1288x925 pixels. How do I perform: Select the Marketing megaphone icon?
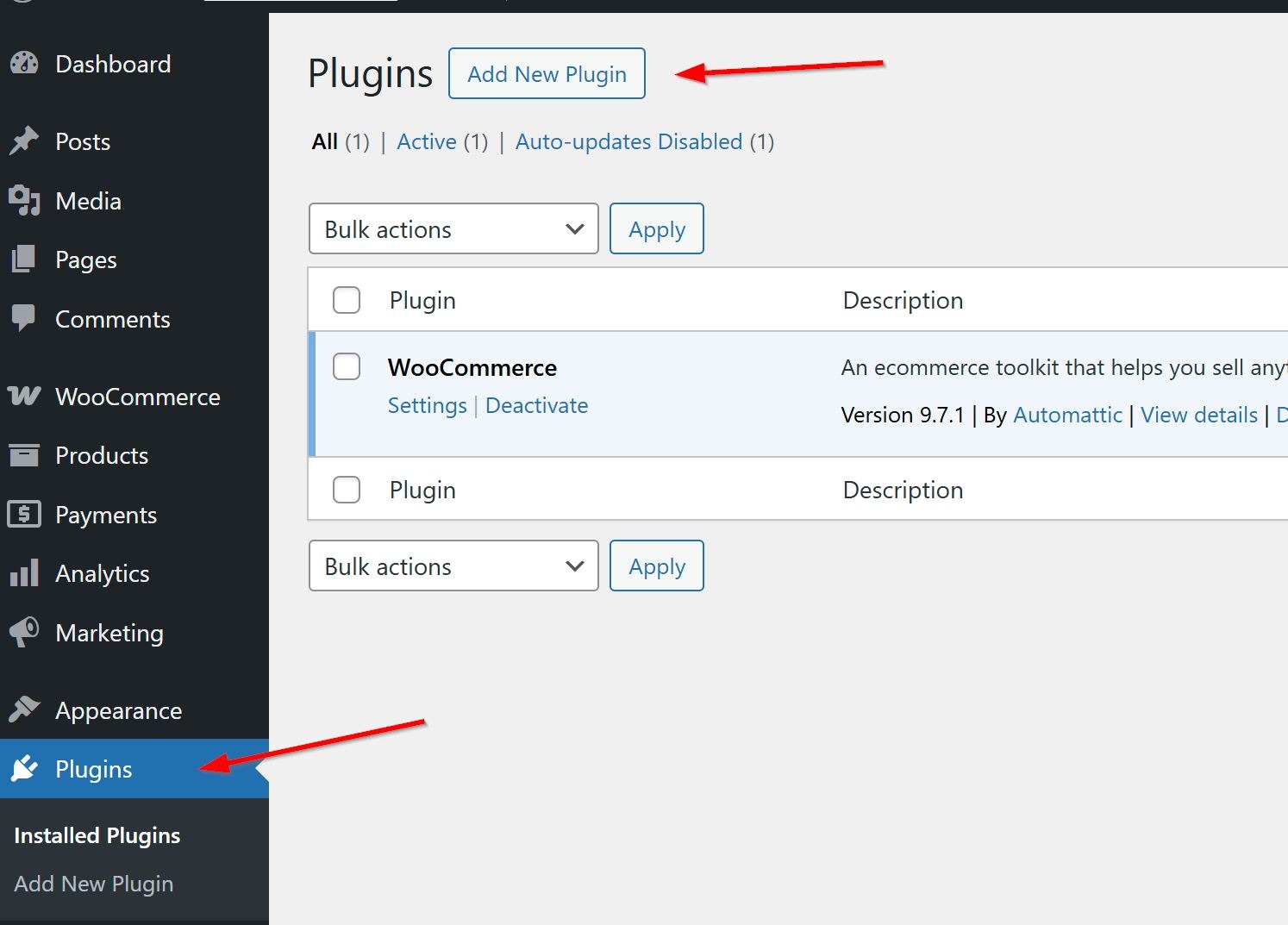pyautogui.click(x=25, y=632)
